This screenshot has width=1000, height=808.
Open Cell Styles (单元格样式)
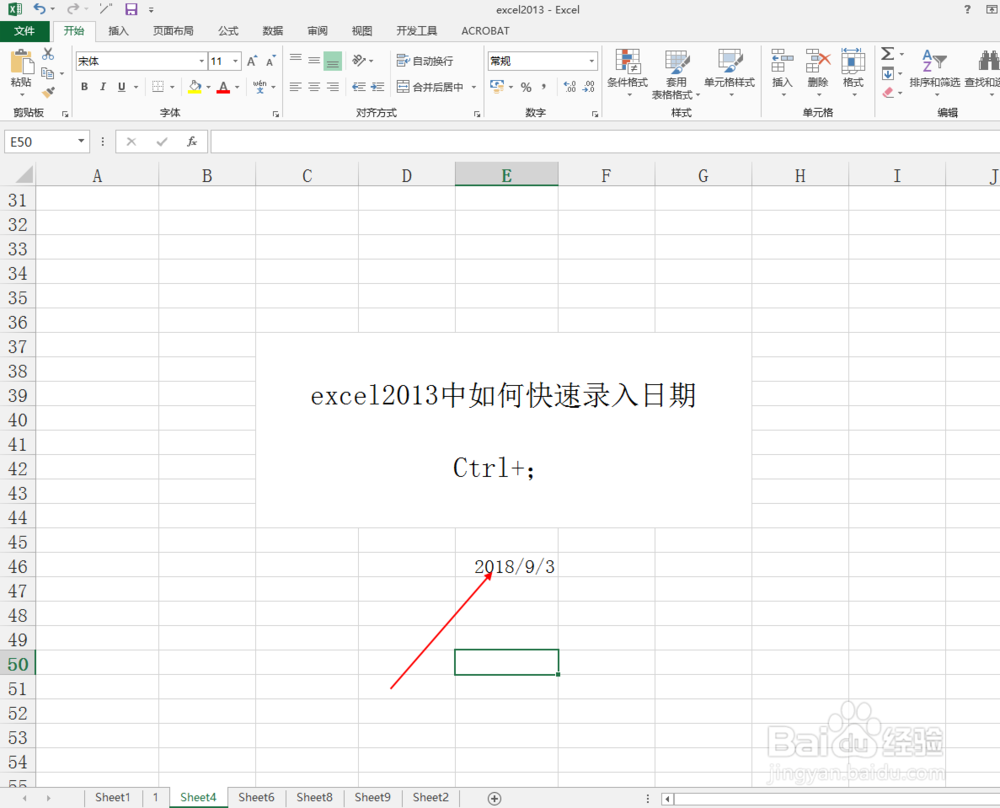point(730,73)
